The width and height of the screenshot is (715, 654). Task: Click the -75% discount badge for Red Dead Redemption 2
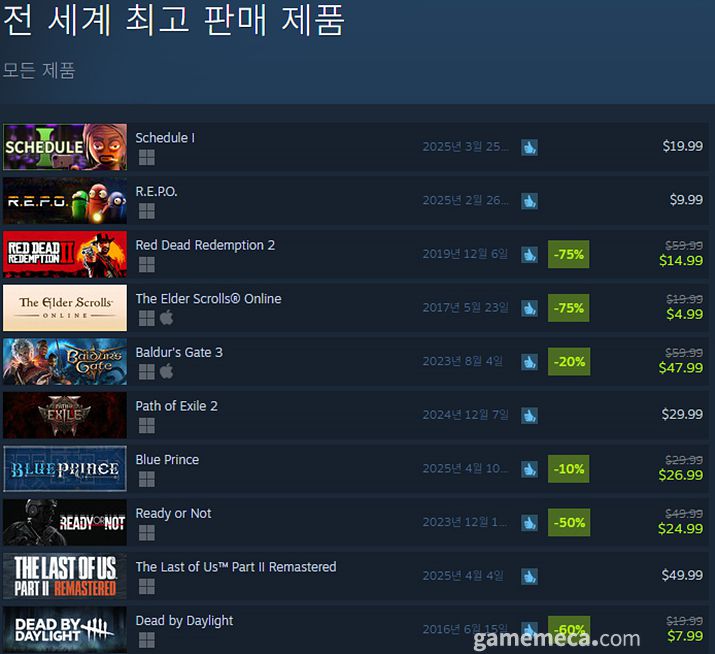click(569, 254)
